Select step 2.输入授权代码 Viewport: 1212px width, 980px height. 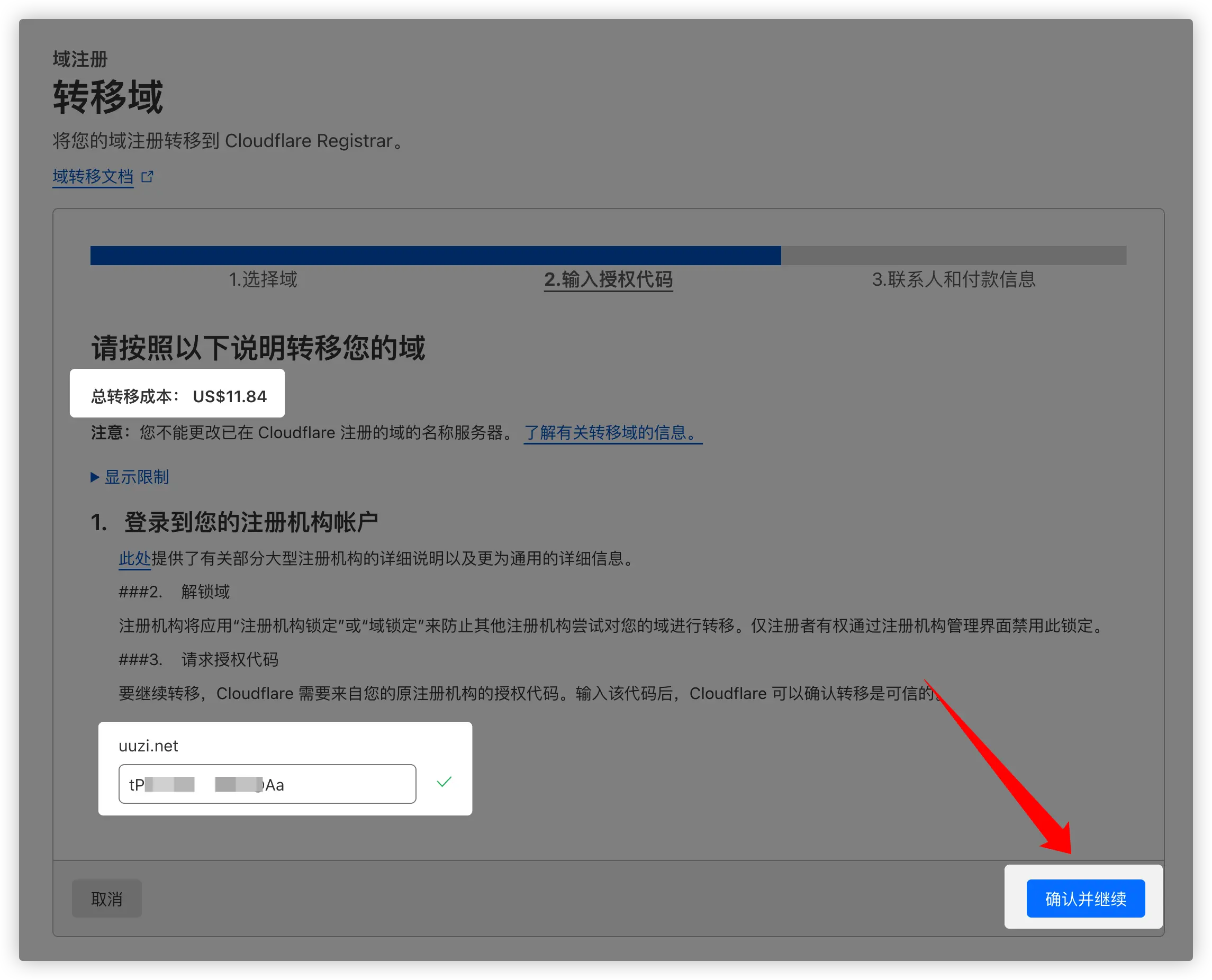[x=608, y=279]
